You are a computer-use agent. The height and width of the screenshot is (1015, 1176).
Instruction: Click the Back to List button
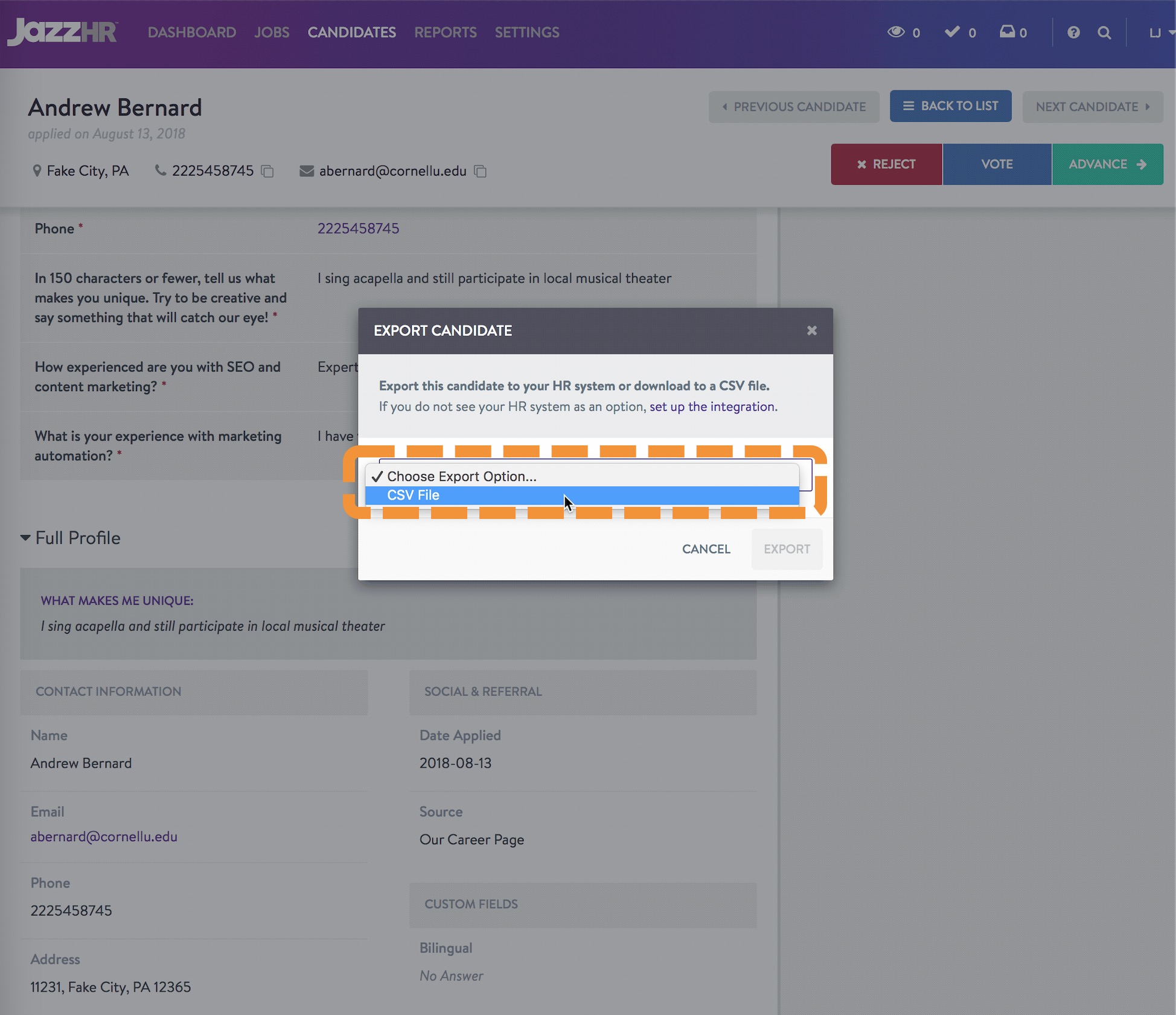tap(950, 106)
